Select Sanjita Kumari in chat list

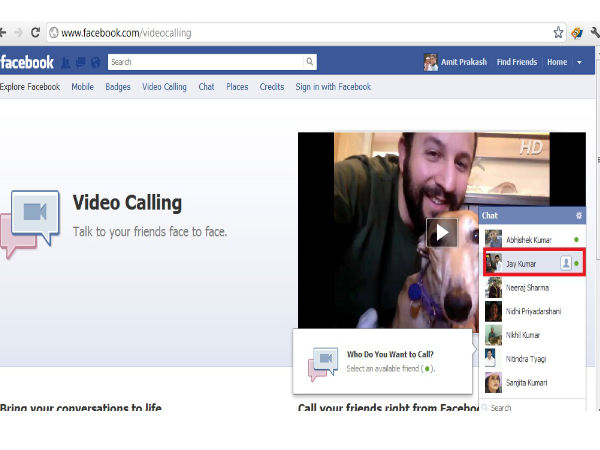tap(533, 382)
